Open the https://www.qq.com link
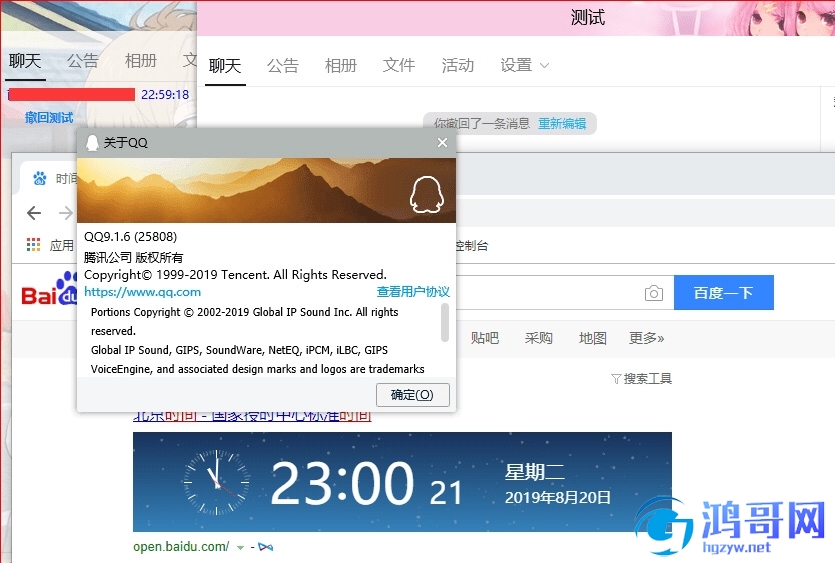This screenshot has height=563, width=835. pos(143,292)
